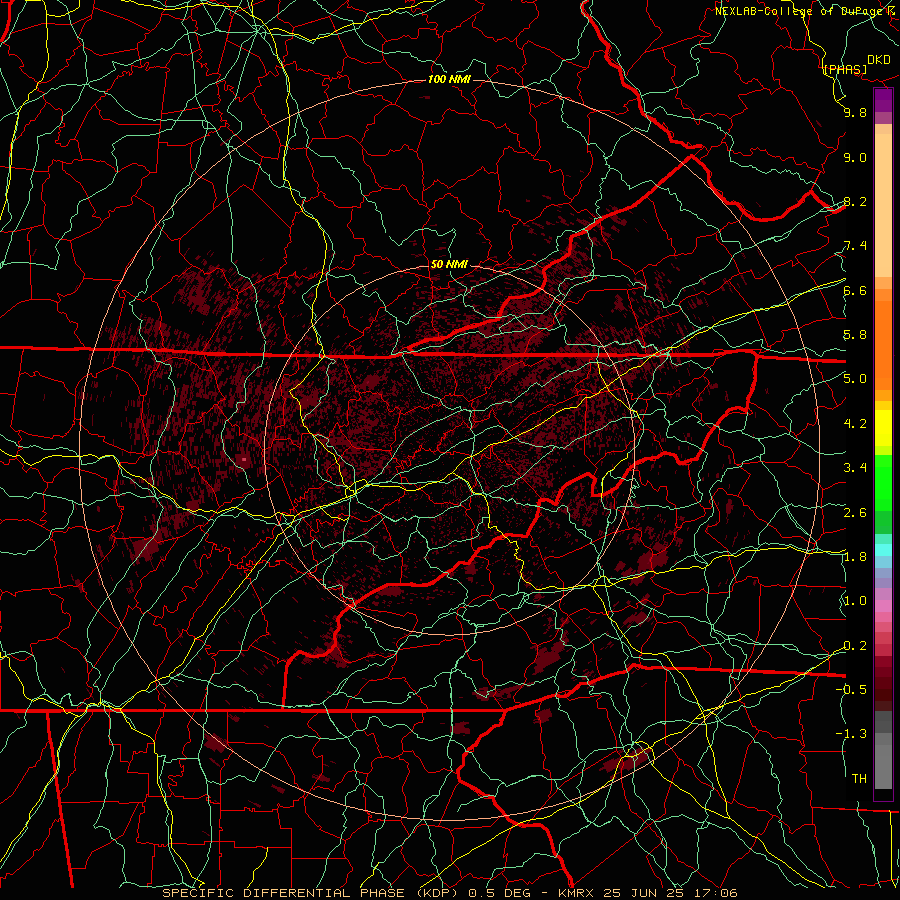
Task: Pick the large orange segment of the color scale
Action: pos(883,345)
